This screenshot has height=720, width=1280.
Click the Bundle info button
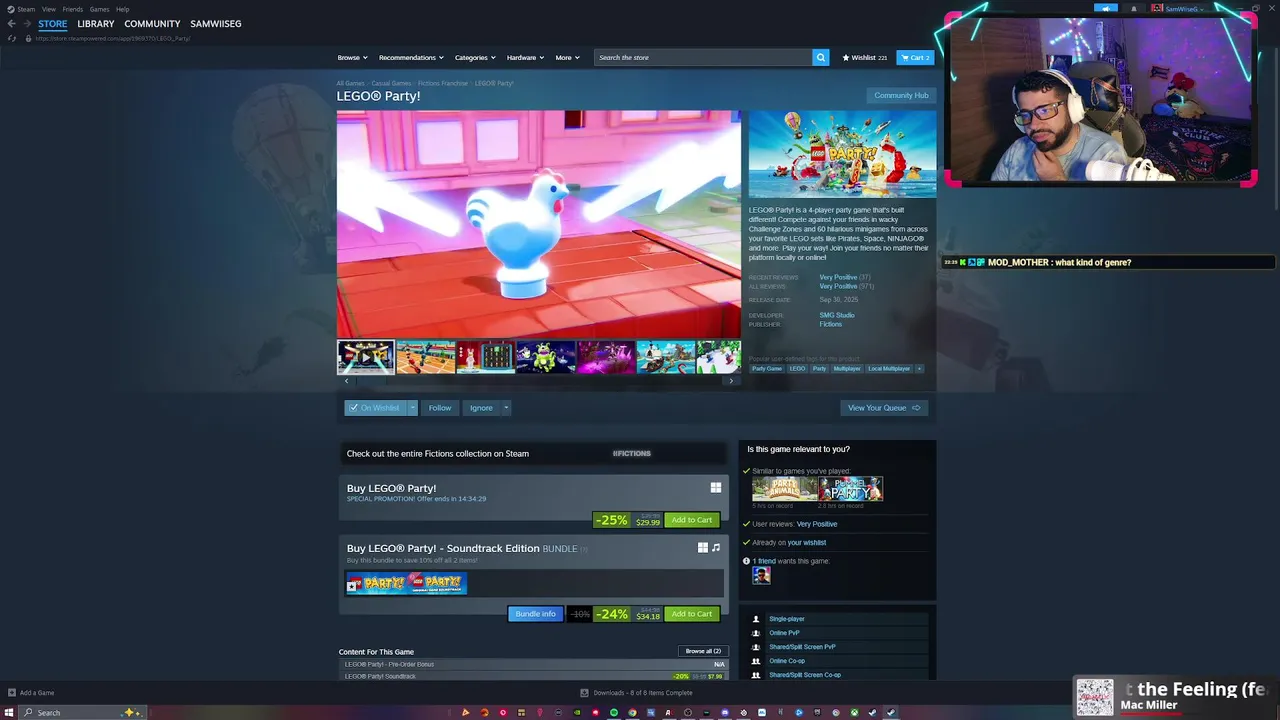coord(535,614)
